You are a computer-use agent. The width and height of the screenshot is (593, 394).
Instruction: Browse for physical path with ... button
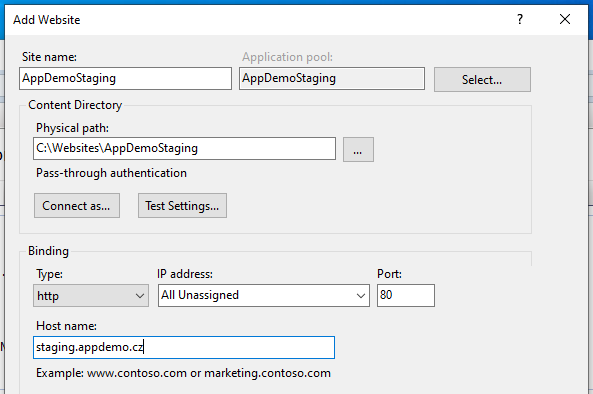358,150
